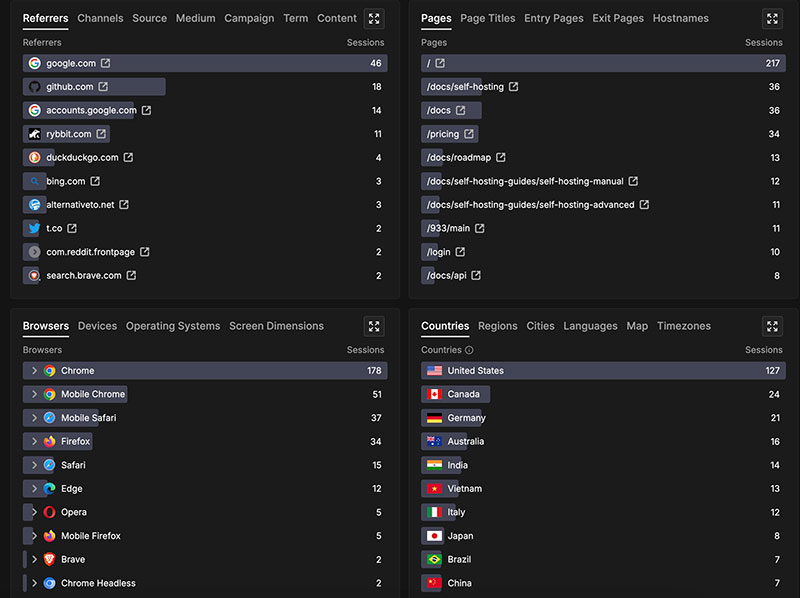Filter by Germany country row
Image resolution: width=800 pixels, height=598 pixels.
pos(603,417)
